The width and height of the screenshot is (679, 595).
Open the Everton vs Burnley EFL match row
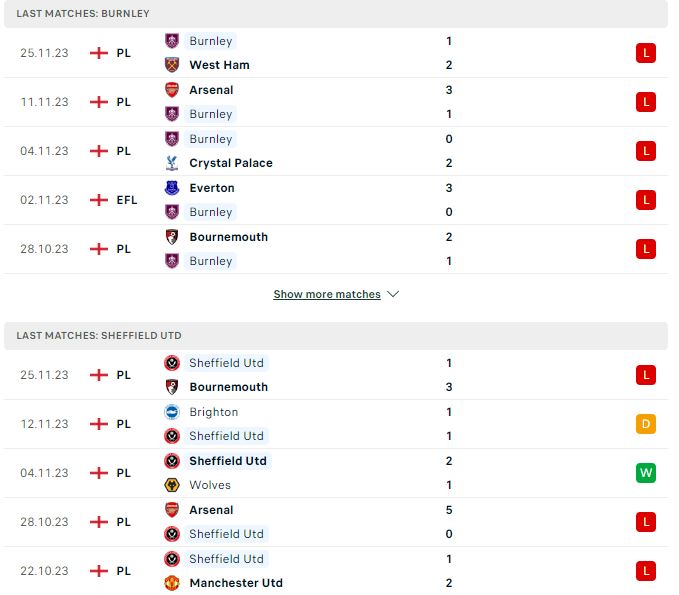336,200
